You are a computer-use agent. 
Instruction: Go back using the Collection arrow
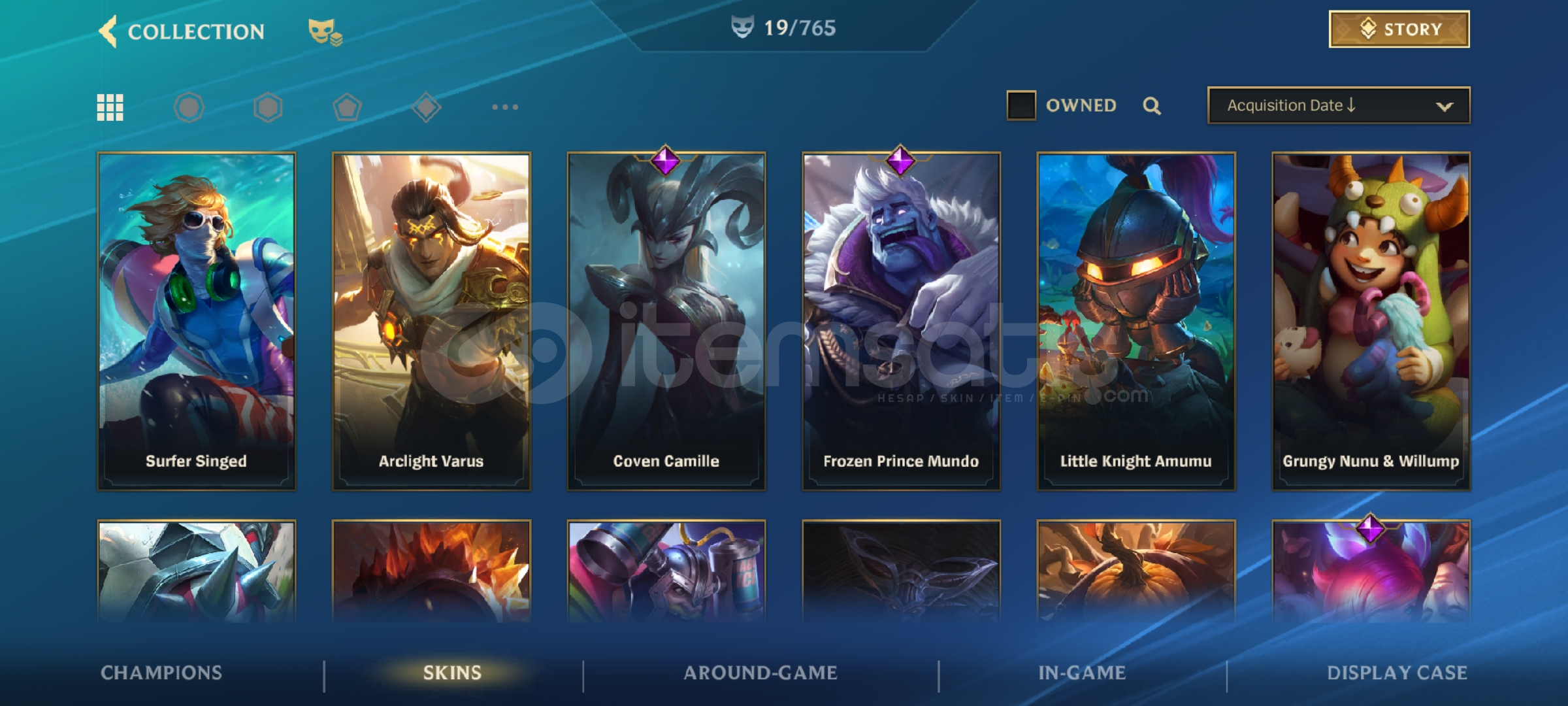click(108, 31)
